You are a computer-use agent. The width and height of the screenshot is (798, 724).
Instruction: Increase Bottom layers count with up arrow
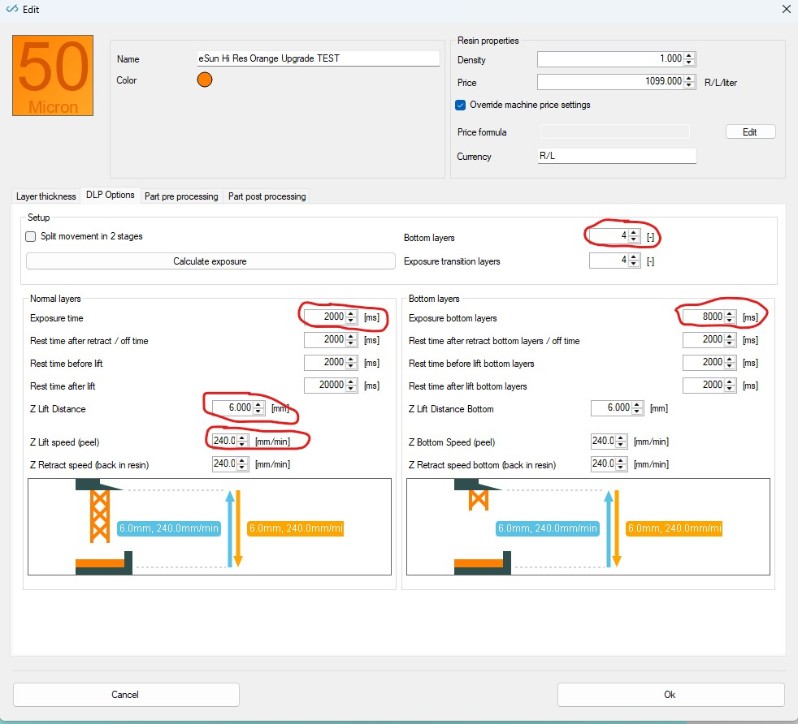[634, 233]
